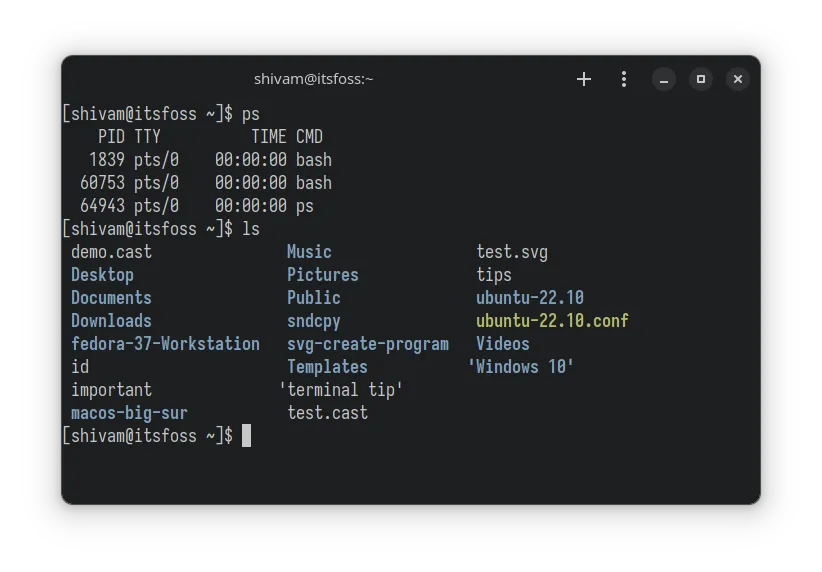
Task: Click the macos-big-sur directory entry
Action: coord(129,413)
